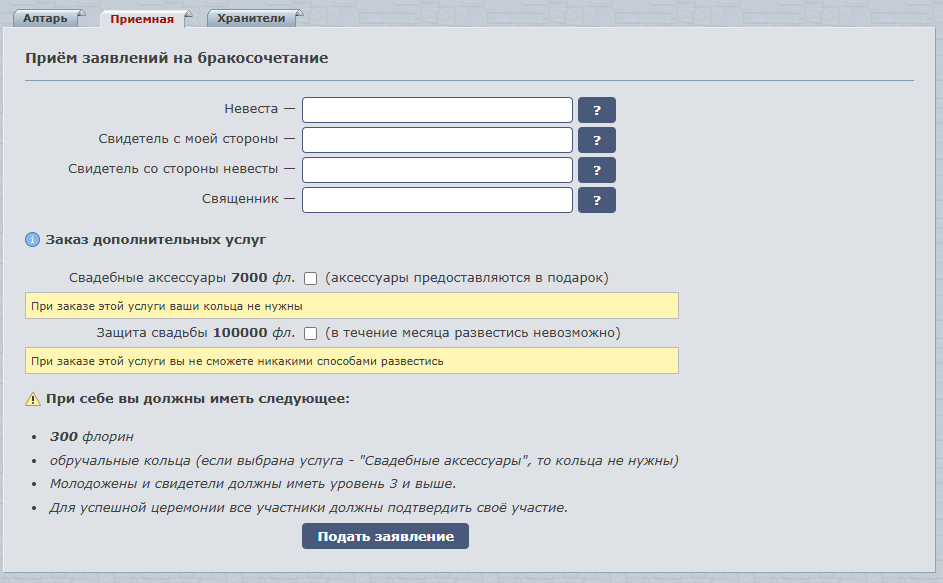Open the Священник field help button
This screenshot has width=943, height=583.
pyautogui.click(x=597, y=201)
